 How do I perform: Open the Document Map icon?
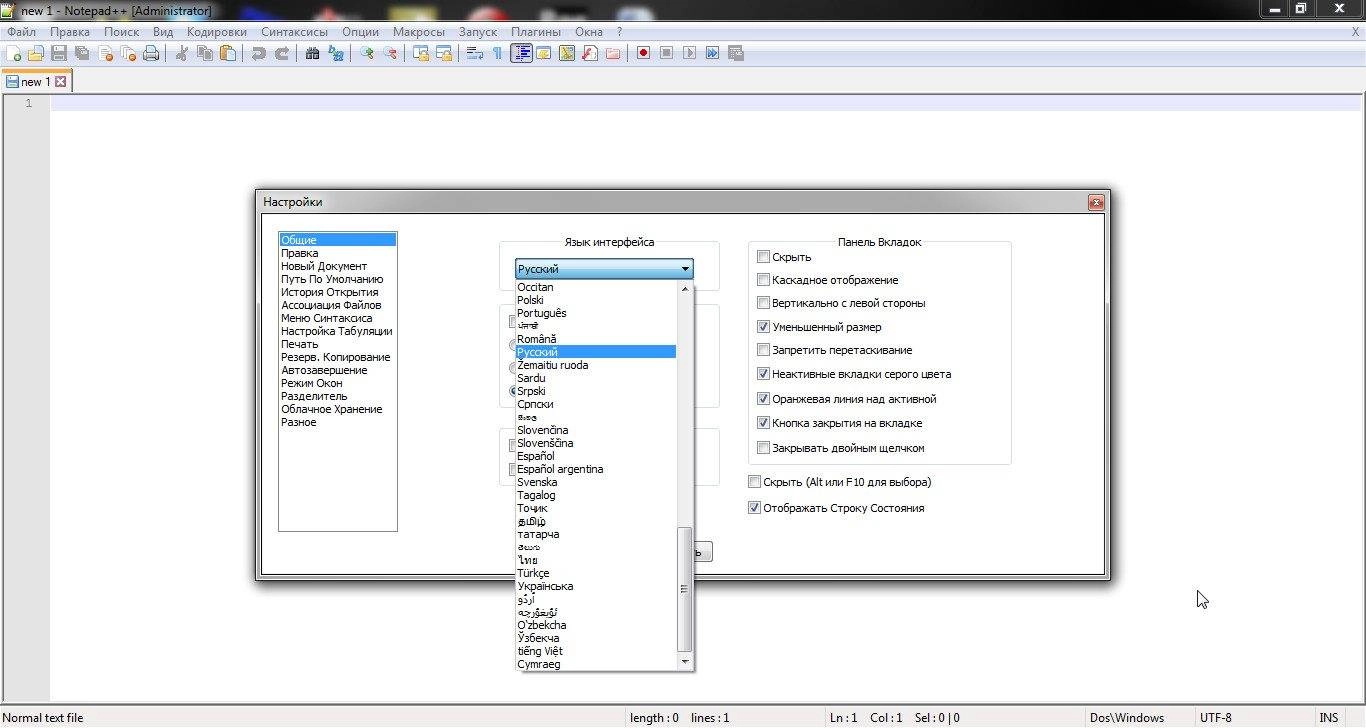pos(567,53)
